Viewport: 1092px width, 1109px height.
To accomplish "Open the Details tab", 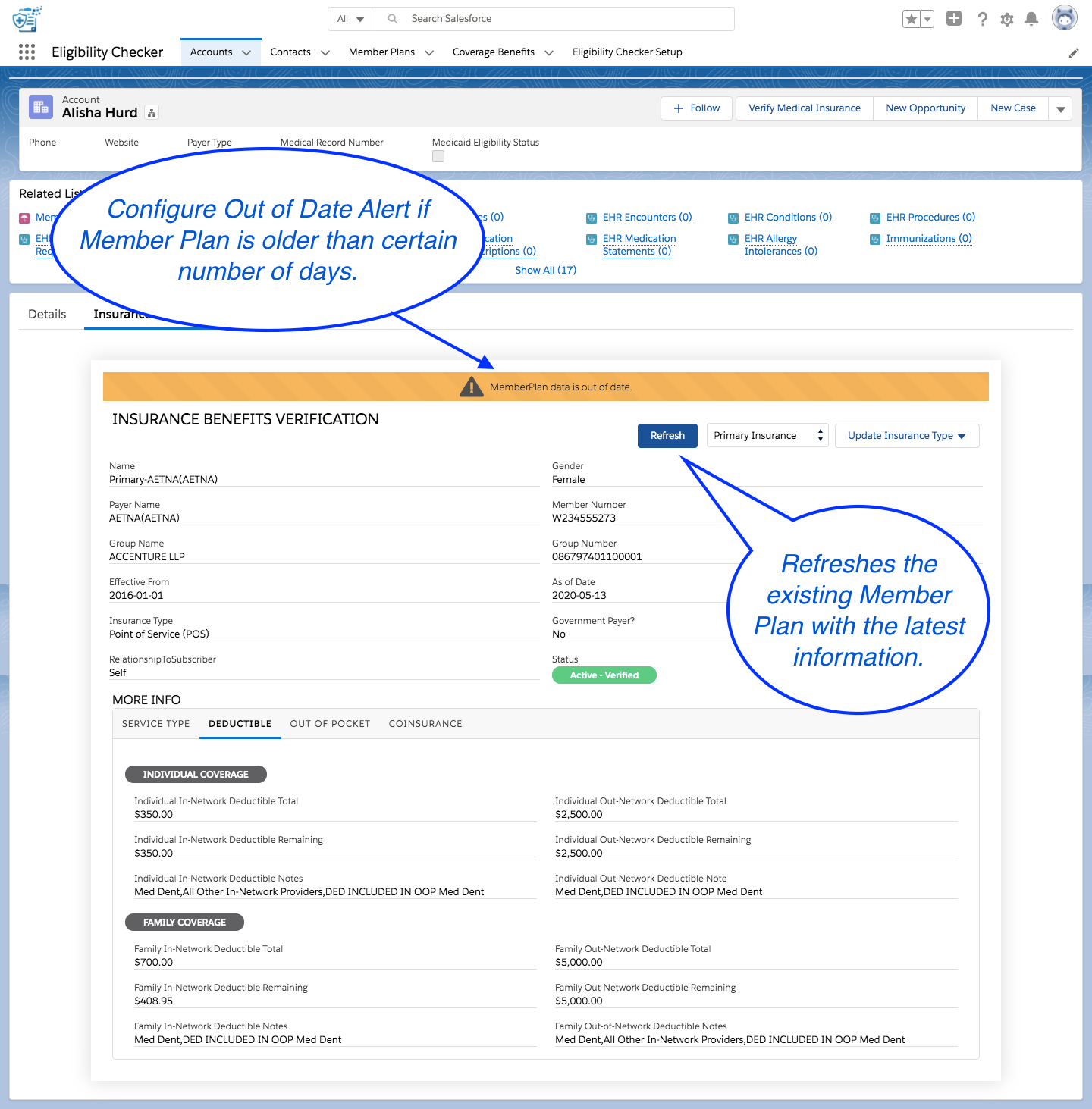I will point(47,314).
